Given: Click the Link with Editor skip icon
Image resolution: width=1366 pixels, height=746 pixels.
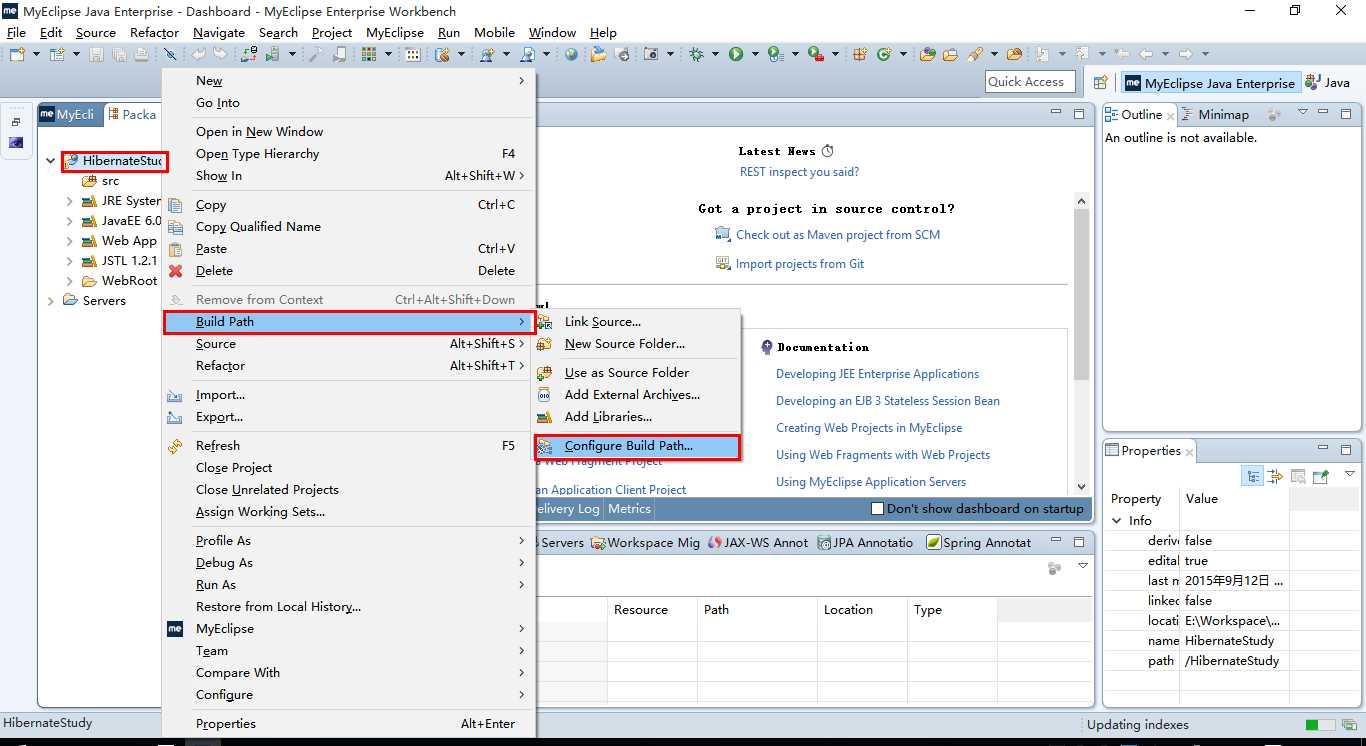Looking at the screenshot, I should 170,54.
